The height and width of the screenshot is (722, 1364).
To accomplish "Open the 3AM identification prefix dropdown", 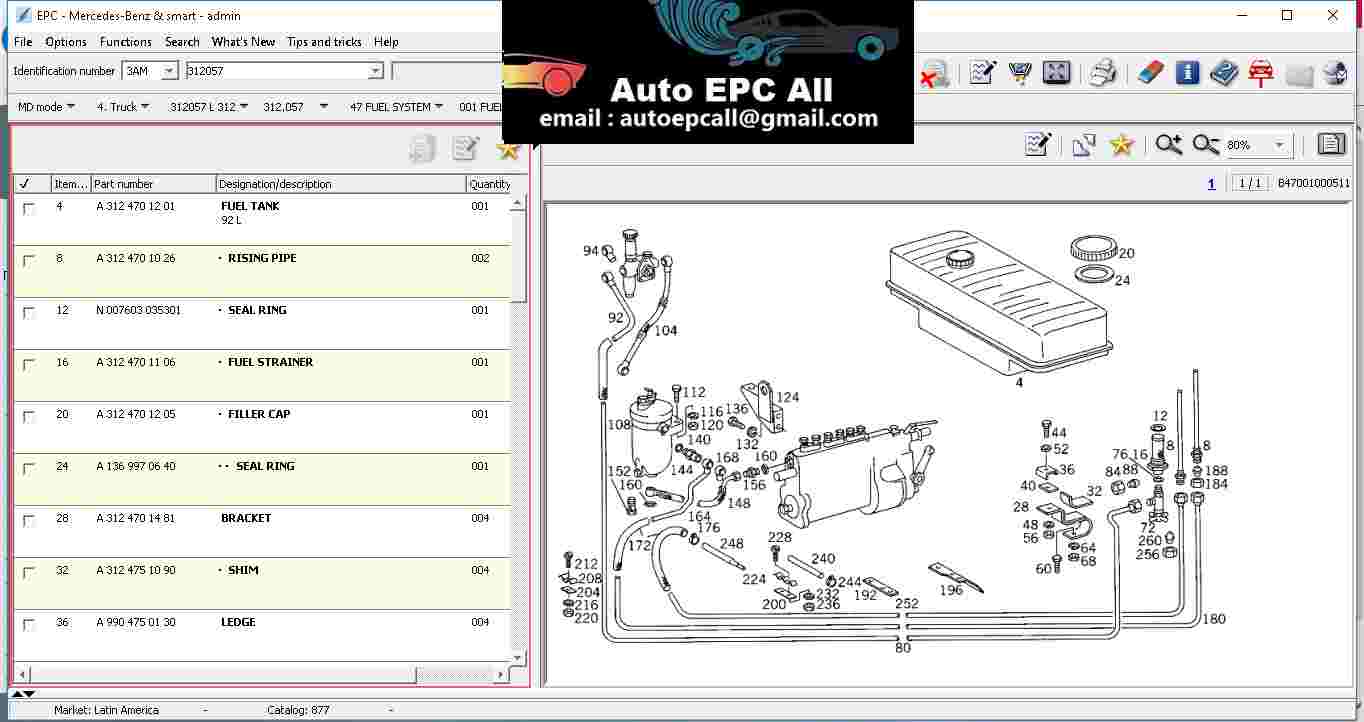I will 169,71.
